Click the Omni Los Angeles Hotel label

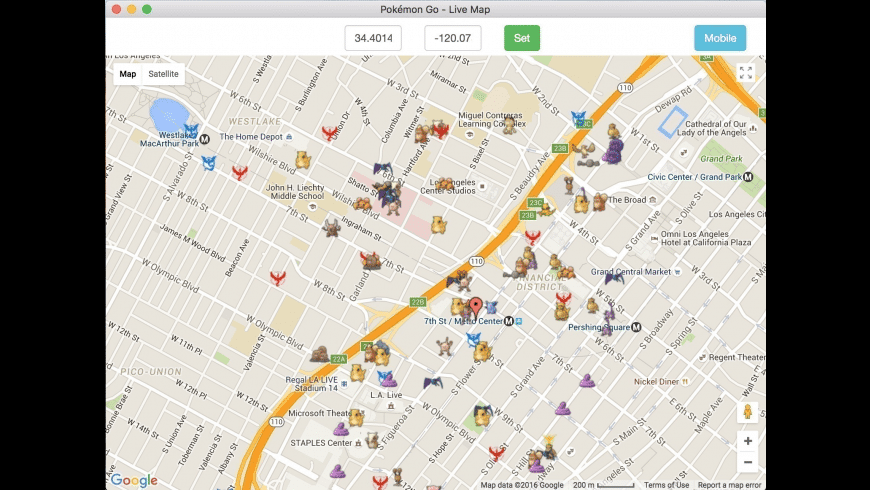(706, 238)
